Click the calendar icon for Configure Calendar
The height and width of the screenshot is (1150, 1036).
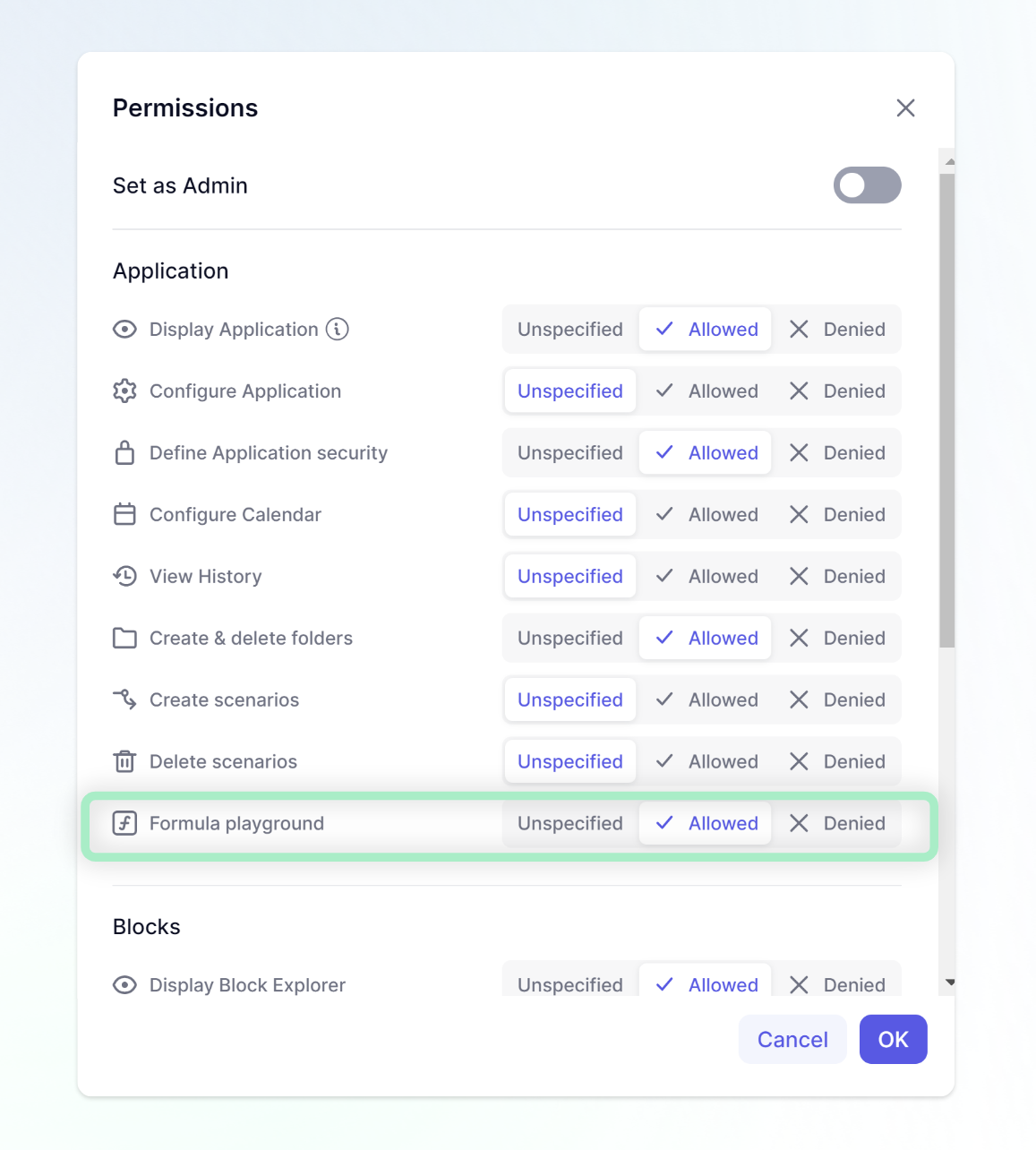click(x=124, y=514)
